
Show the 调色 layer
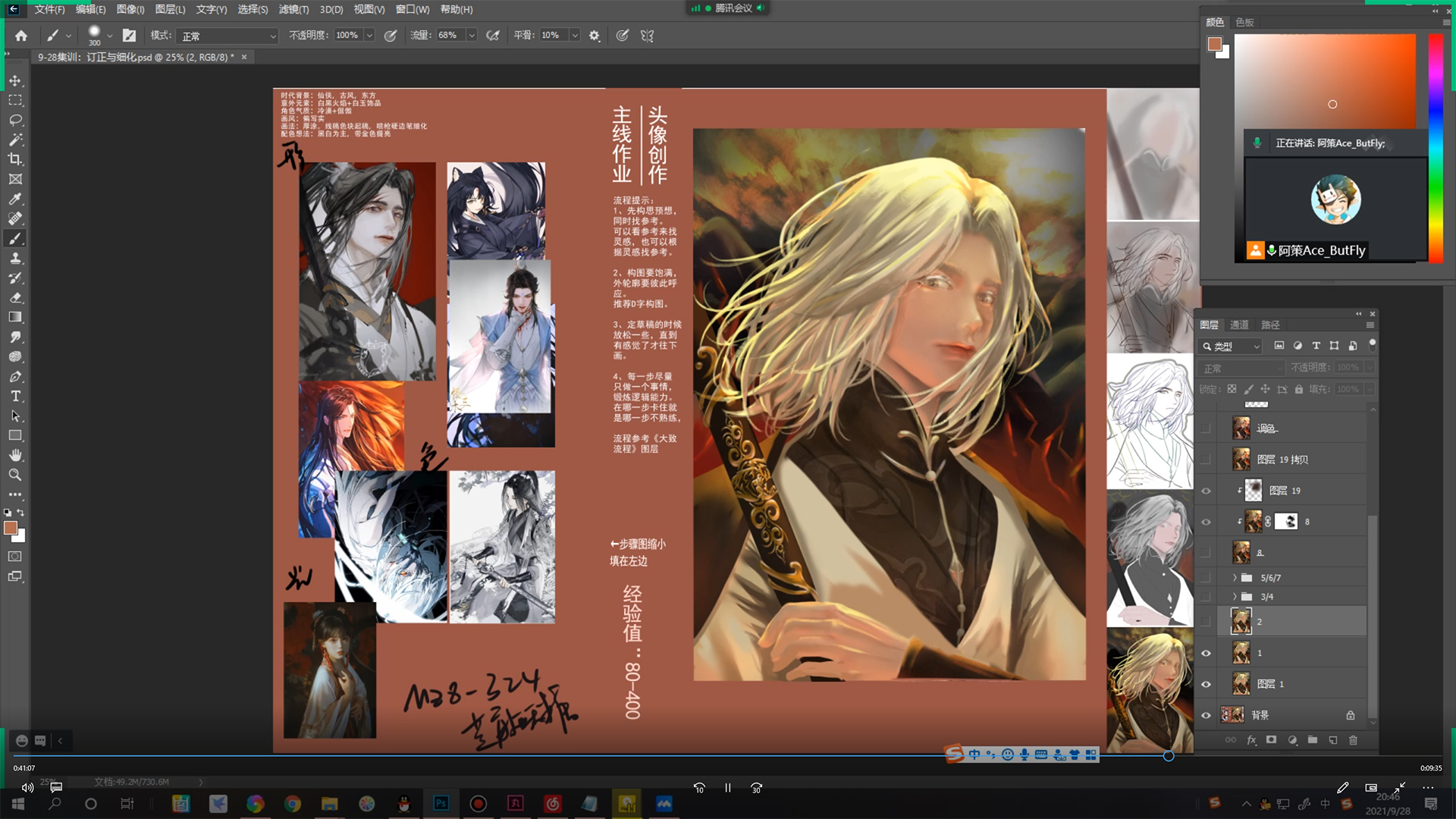point(1206,428)
